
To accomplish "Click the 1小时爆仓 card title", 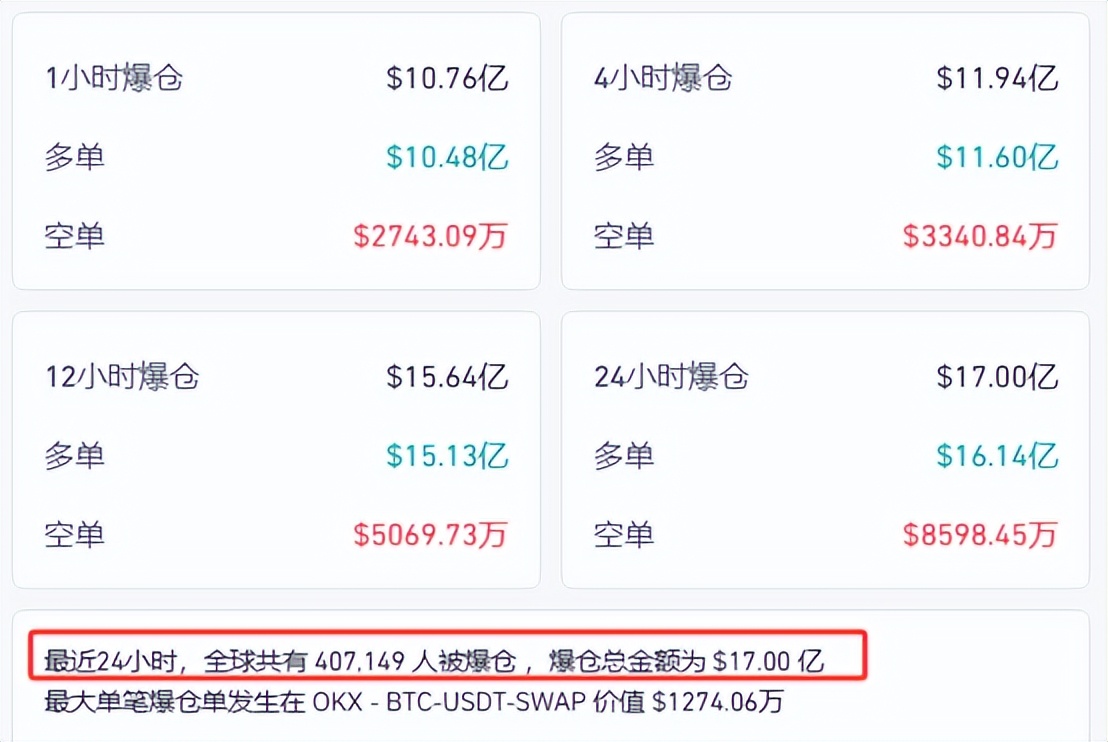I will 114,78.
